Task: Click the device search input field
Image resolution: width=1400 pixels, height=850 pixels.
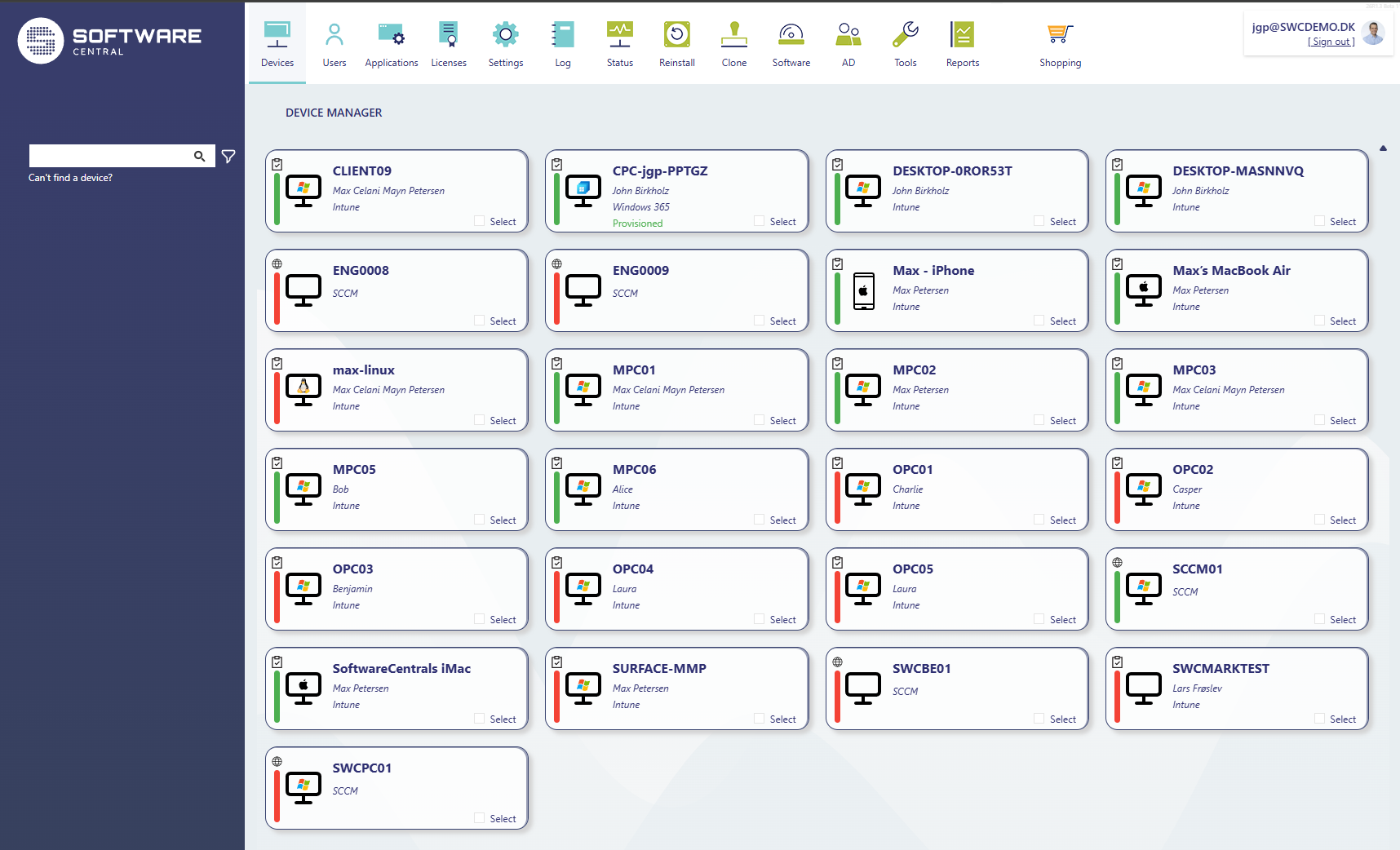Action: click(110, 156)
